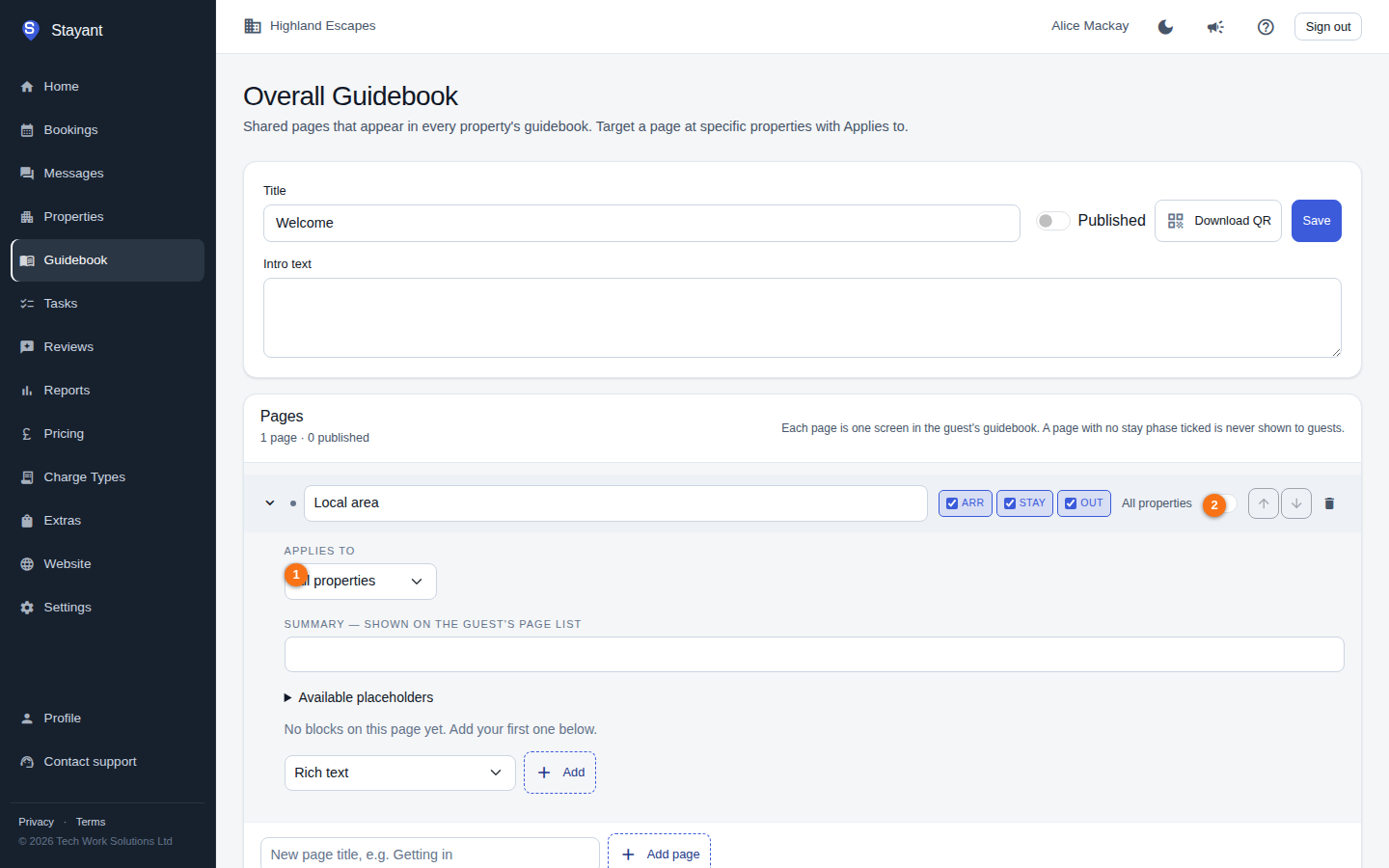Save the guidebook with the Save button

(x=1316, y=221)
